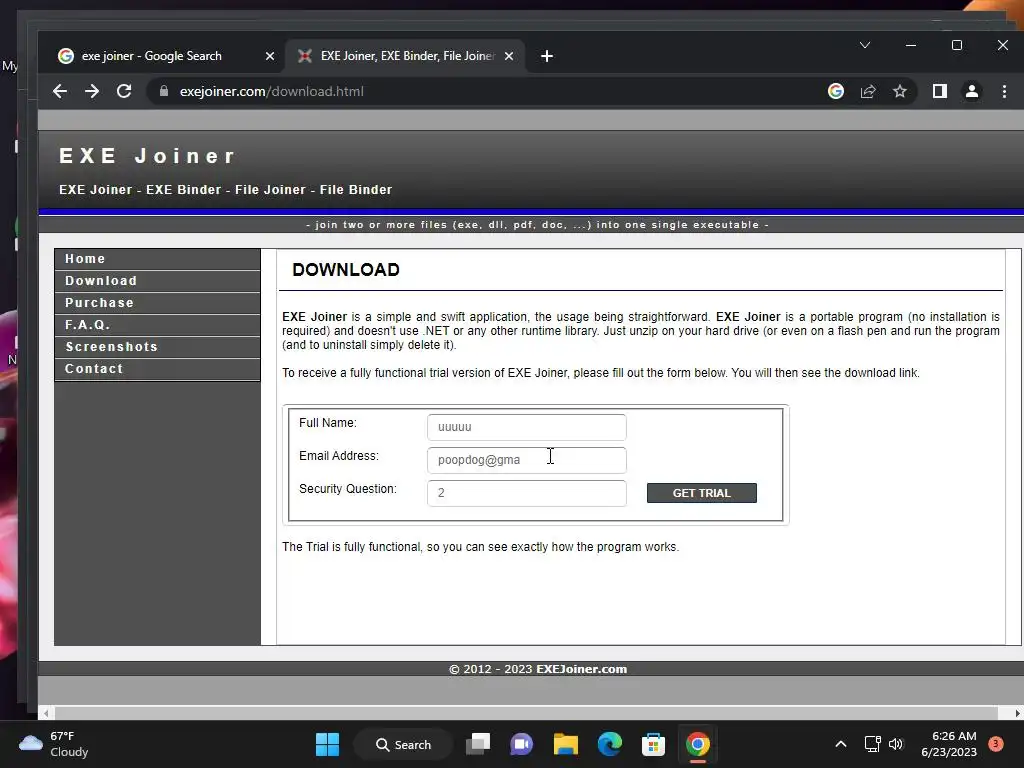The image size is (1024, 768).
Task: Click the EXE Joiner site title
Action: (x=147, y=156)
